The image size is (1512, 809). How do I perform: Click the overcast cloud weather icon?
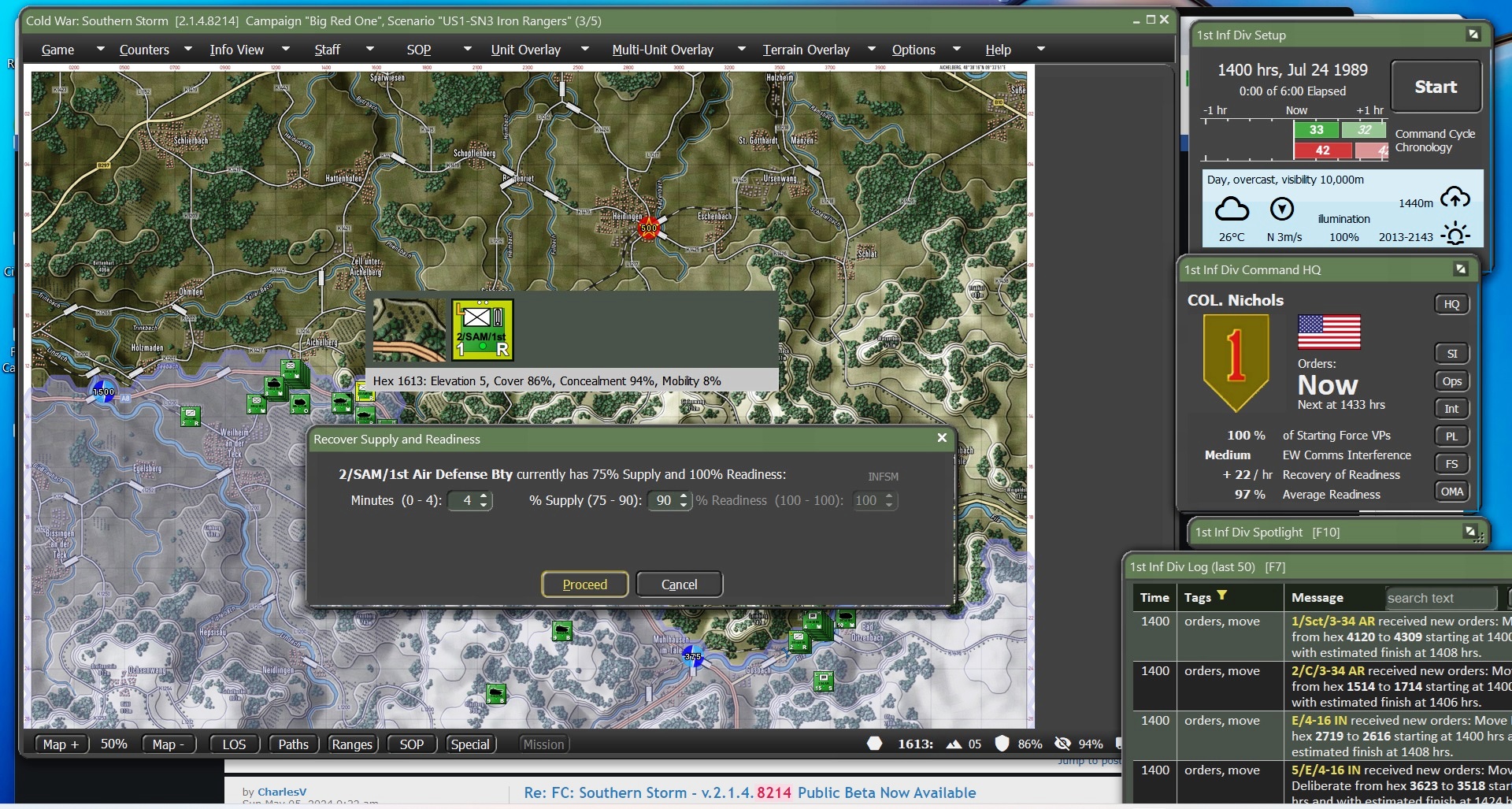pos(1232,209)
